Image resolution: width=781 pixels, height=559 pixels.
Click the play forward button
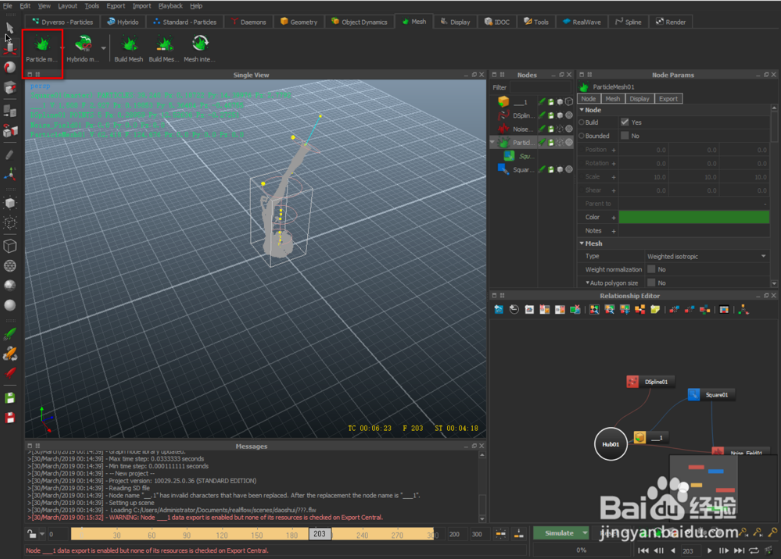(710, 551)
